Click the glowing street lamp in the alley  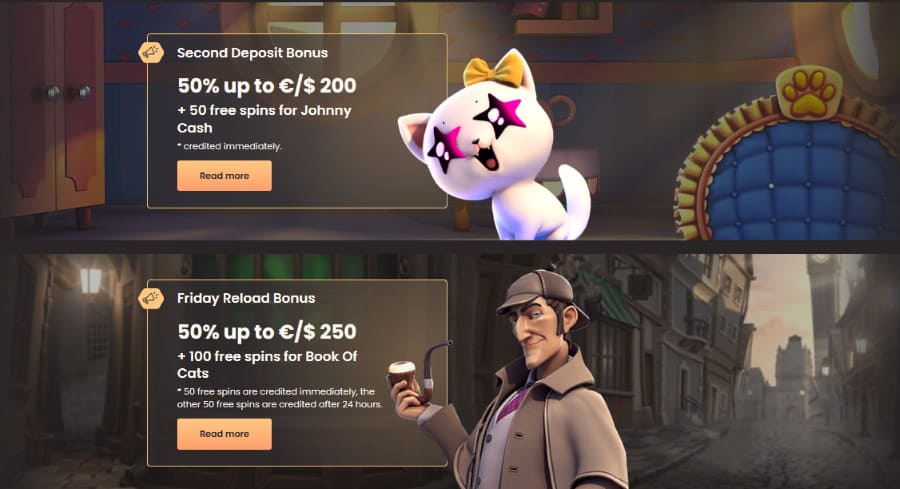tap(90, 280)
